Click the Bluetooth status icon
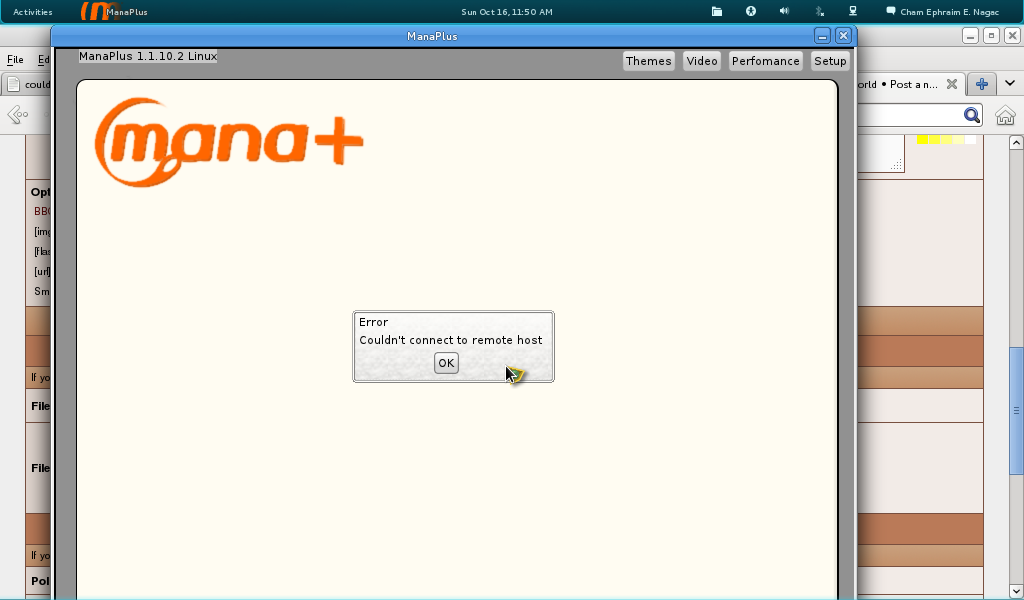 pyautogui.click(x=819, y=11)
